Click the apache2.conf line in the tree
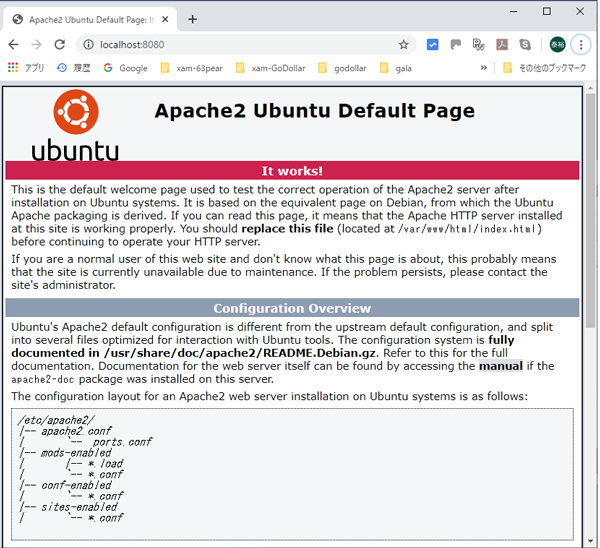 tap(76, 431)
